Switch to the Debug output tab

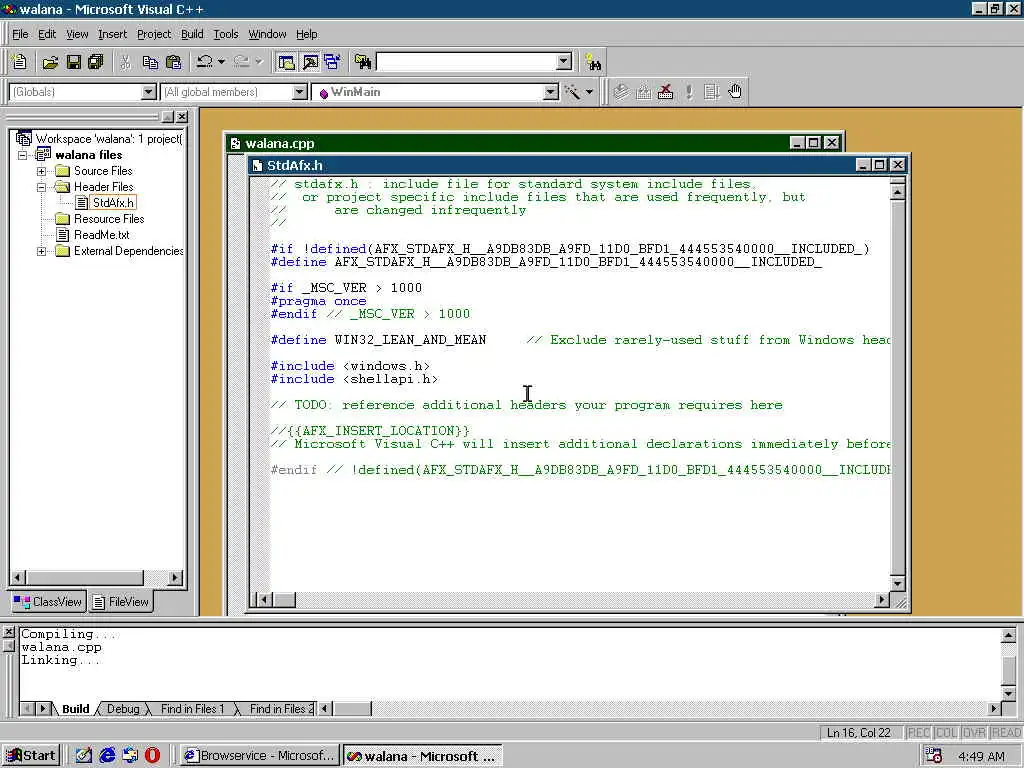123,709
